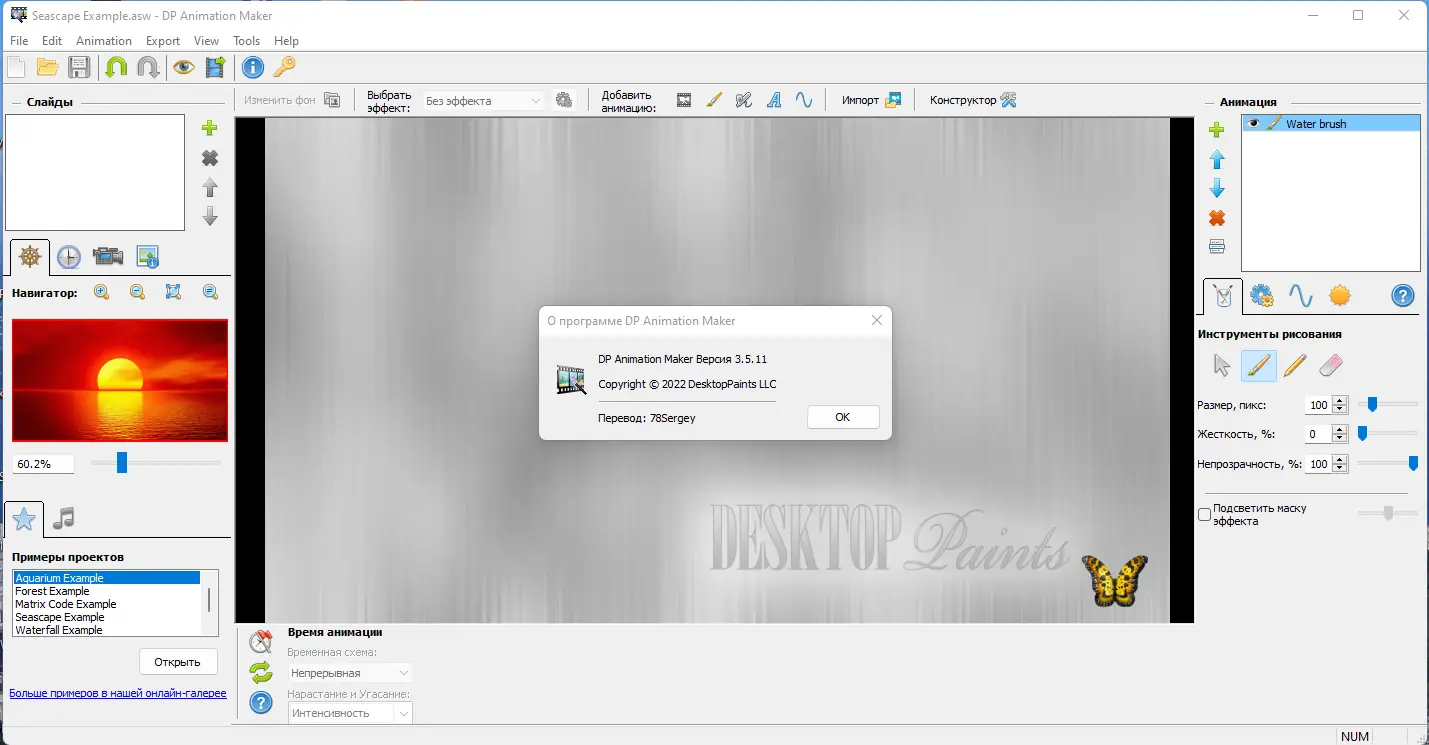Viewport: 1429px width, 745px height.
Task: Expand the Нарастание и Угасание dropdown
Action: pos(350,713)
